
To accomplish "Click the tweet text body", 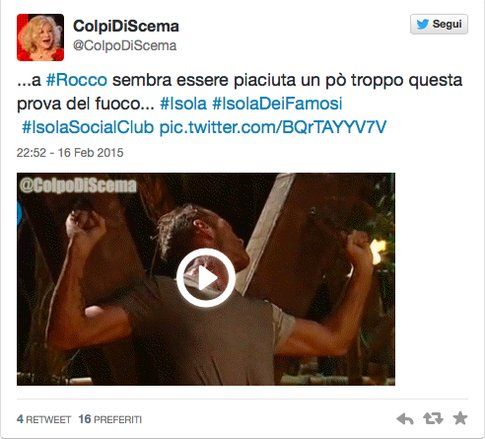I will click(239, 104).
